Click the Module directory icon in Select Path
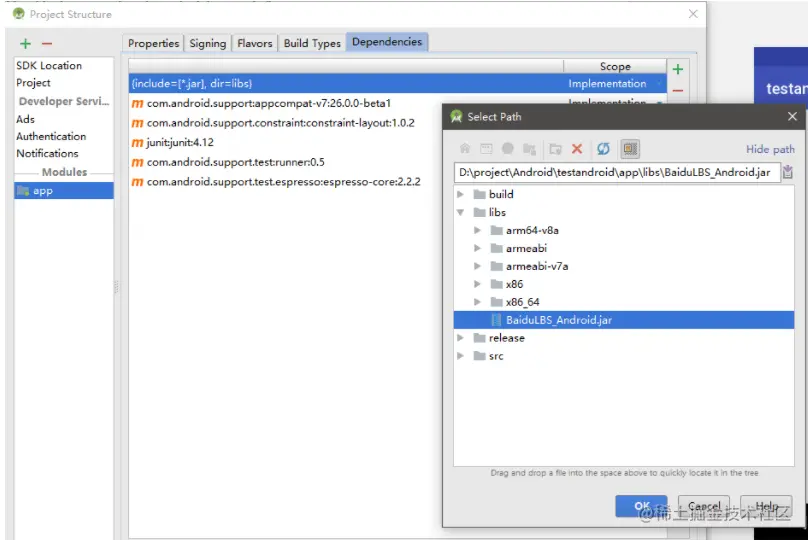 (x=529, y=149)
